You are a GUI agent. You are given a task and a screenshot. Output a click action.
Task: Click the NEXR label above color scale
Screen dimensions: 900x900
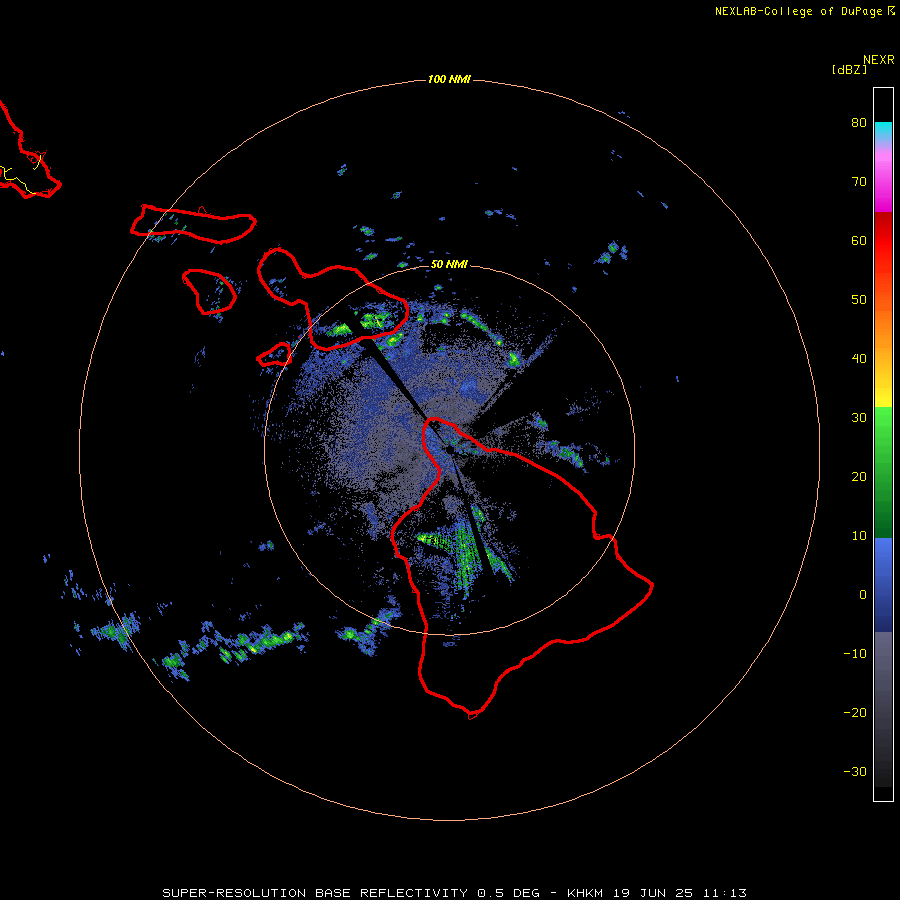pos(879,60)
